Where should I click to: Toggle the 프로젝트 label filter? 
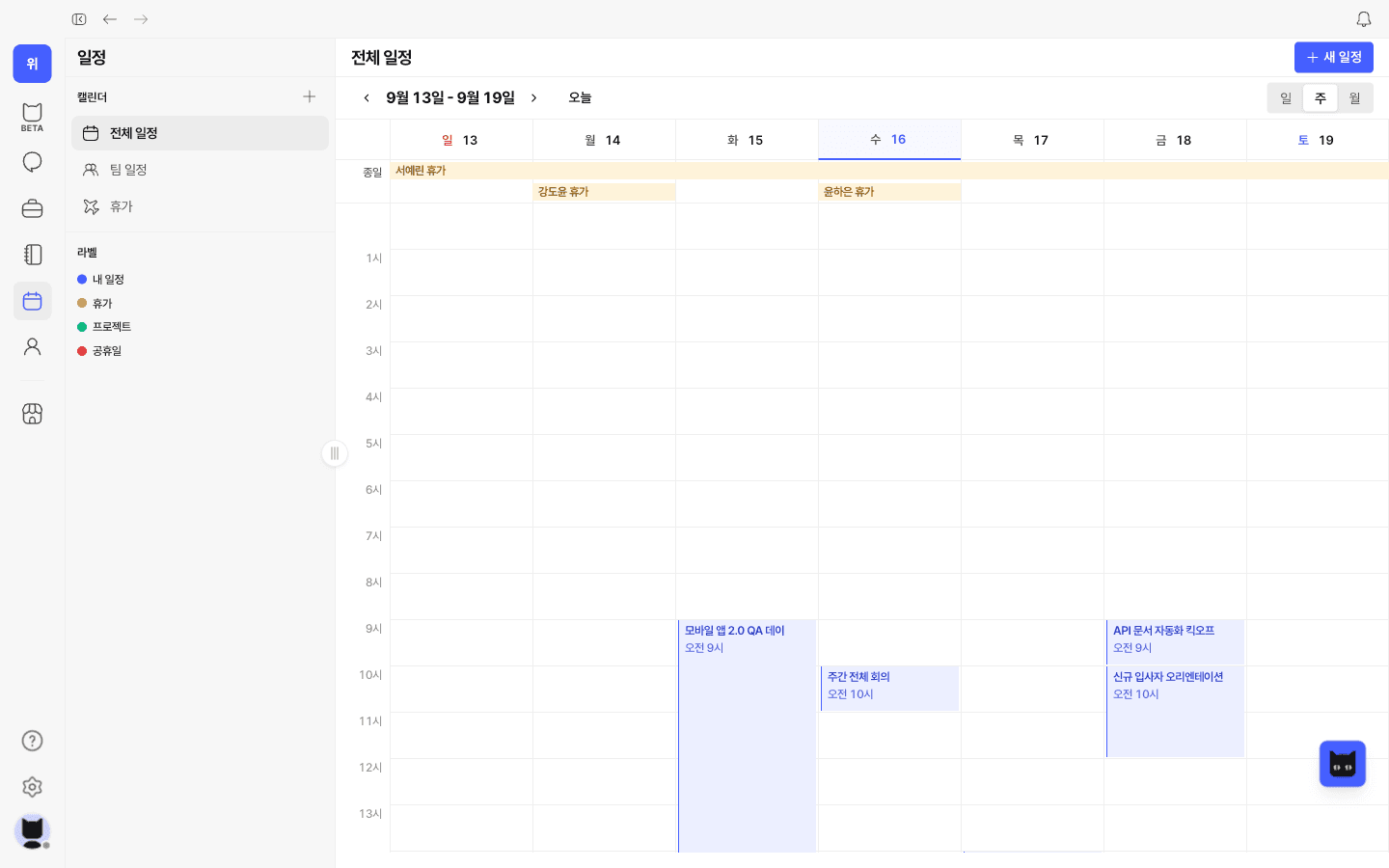point(103,327)
